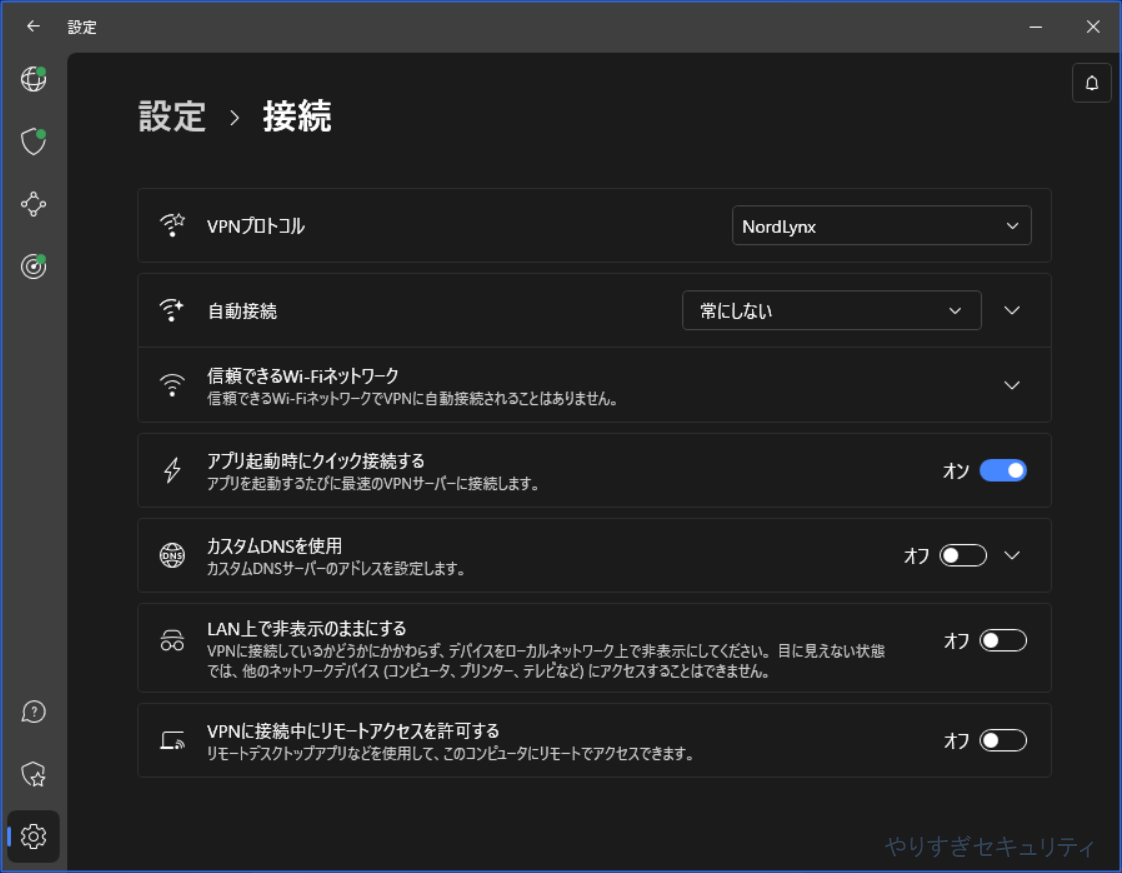Minimize the settings window

coord(1035,26)
